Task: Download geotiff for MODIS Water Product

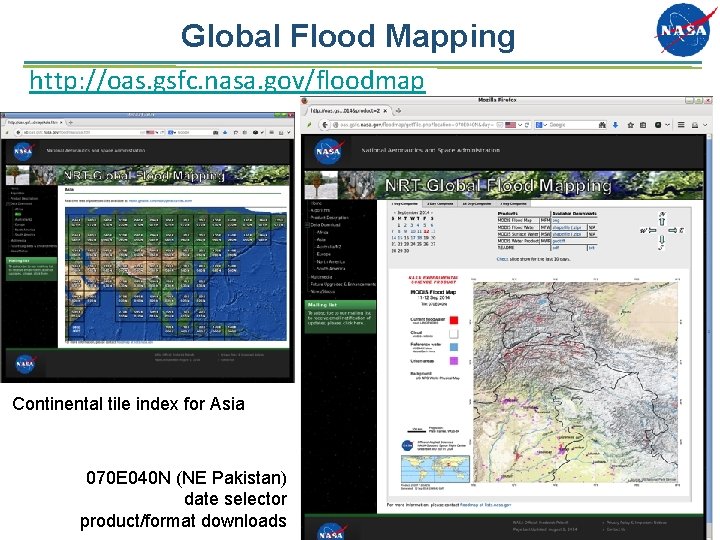Action: click(x=559, y=241)
